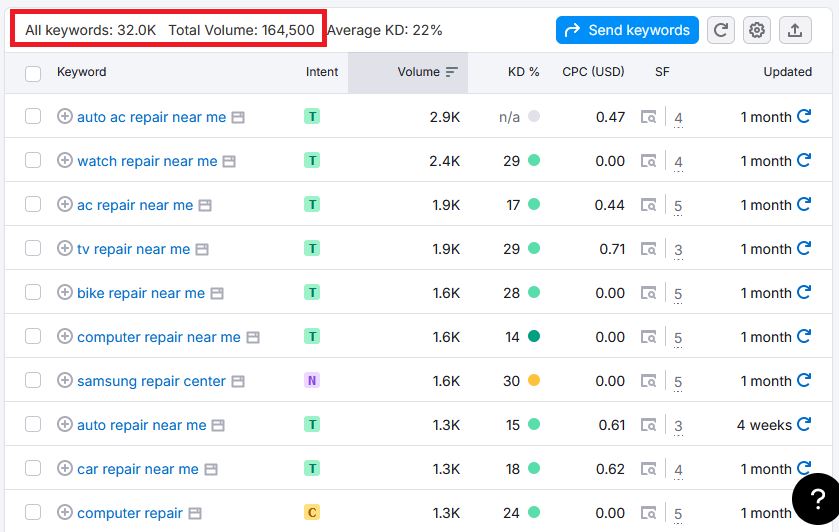Image resolution: width=839 pixels, height=532 pixels.
Task: Open table settings gear icon
Action: click(x=757, y=30)
